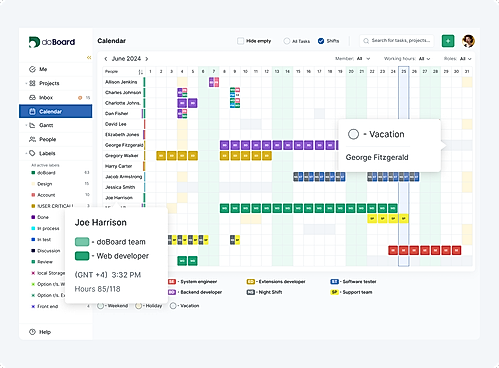The width and height of the screenshot is (499, 368).
Task: Click the search magnifier icon
Action: [x=366, y=41]
